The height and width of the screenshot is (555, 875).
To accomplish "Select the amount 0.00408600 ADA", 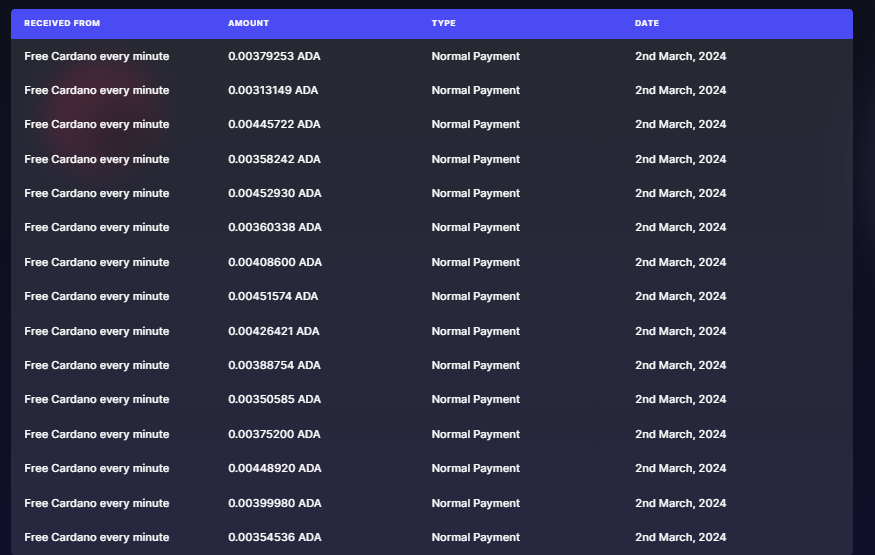I will pos(275,263).
